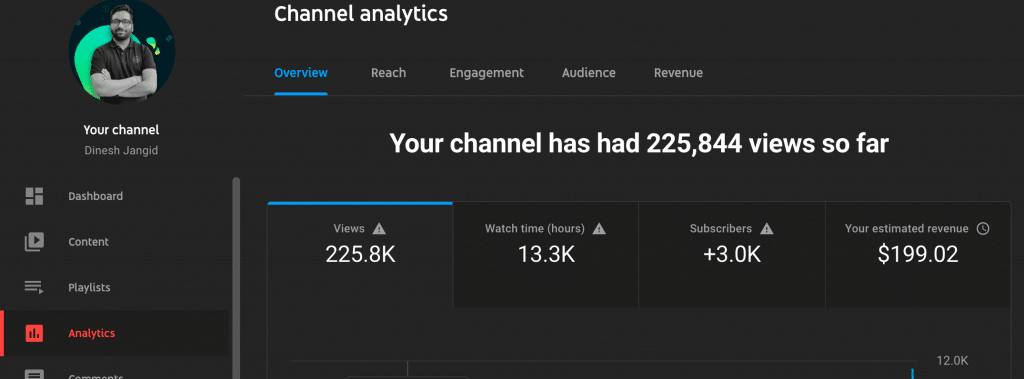This screenshot has width=1024, height=379.
Task: Select the Subscribers +3.0K card
Action: point(731,255)
